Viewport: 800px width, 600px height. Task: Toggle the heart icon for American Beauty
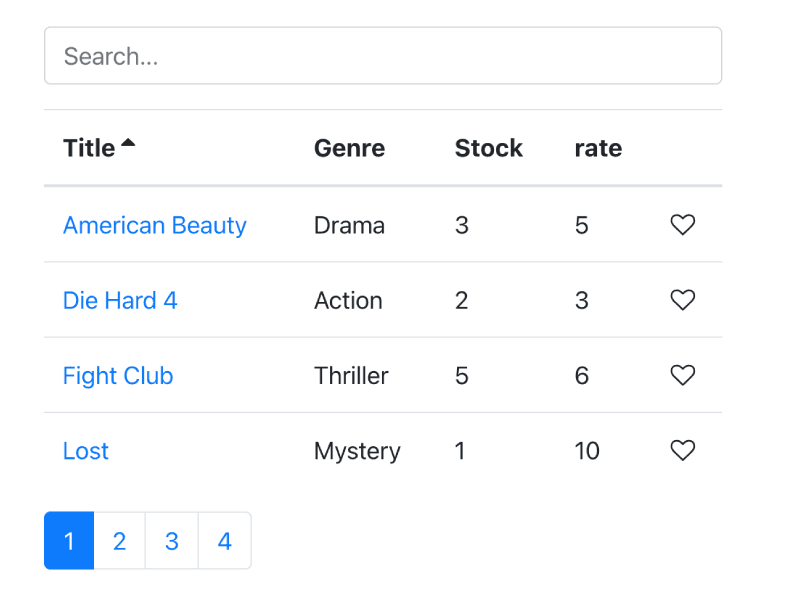pyautogui.click(x=682, y=225)
